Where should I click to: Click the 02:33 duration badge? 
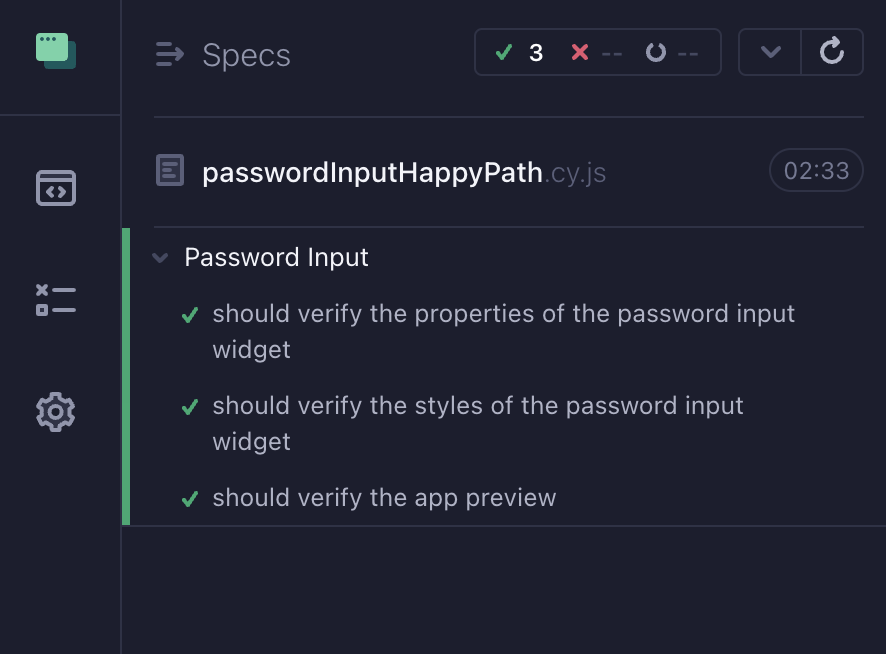coord(816,170)
